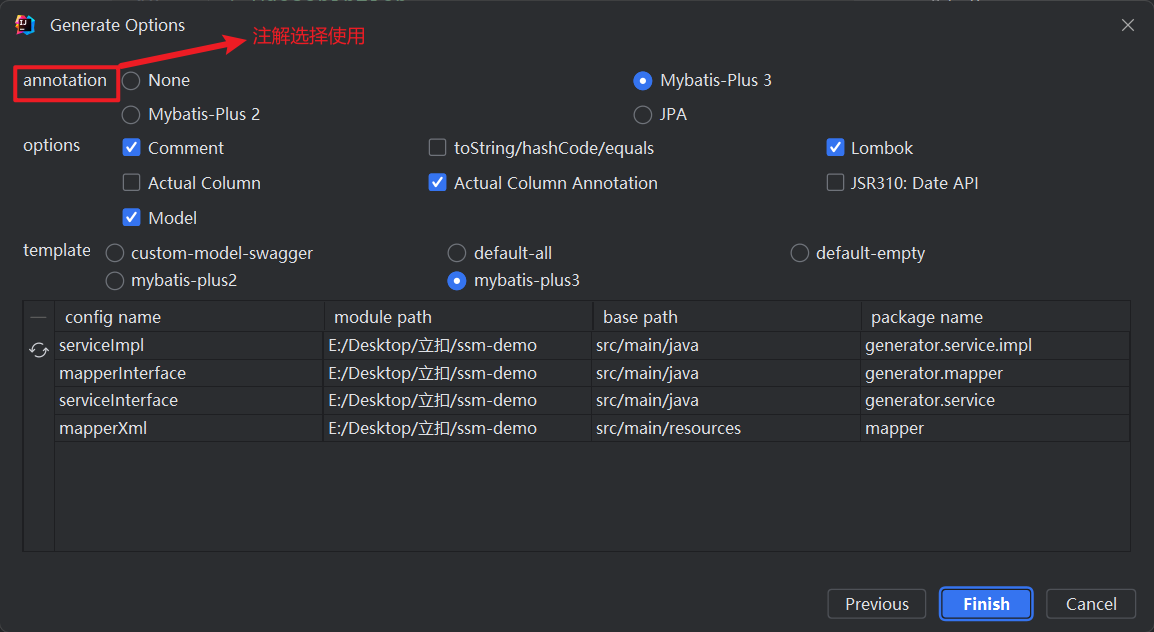Select the default-all template
The image size is (1154, 632).
[x=457, y=253]
